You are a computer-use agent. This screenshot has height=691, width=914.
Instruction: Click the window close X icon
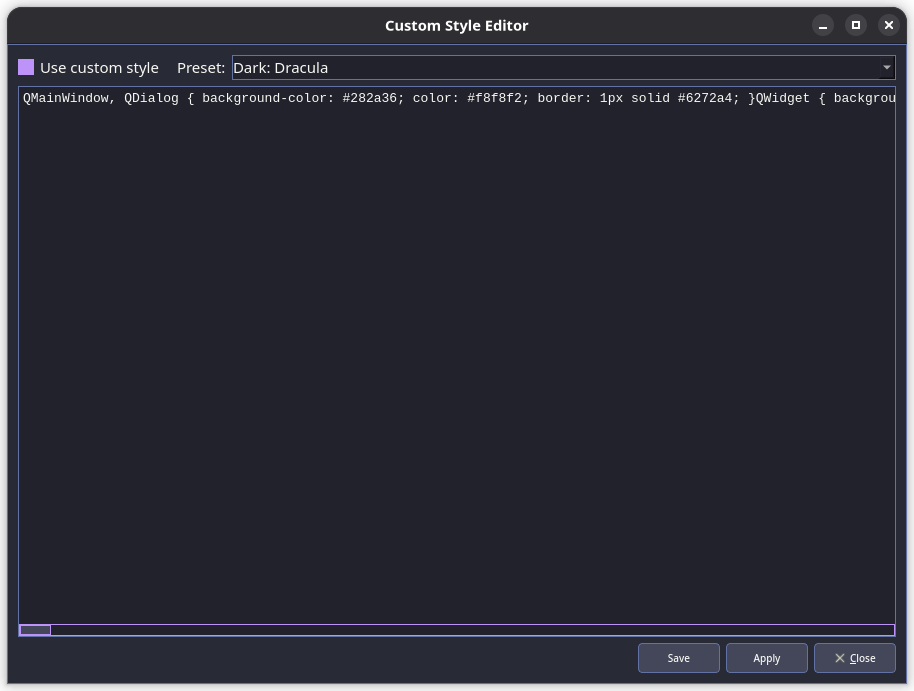tap(888, 26)
